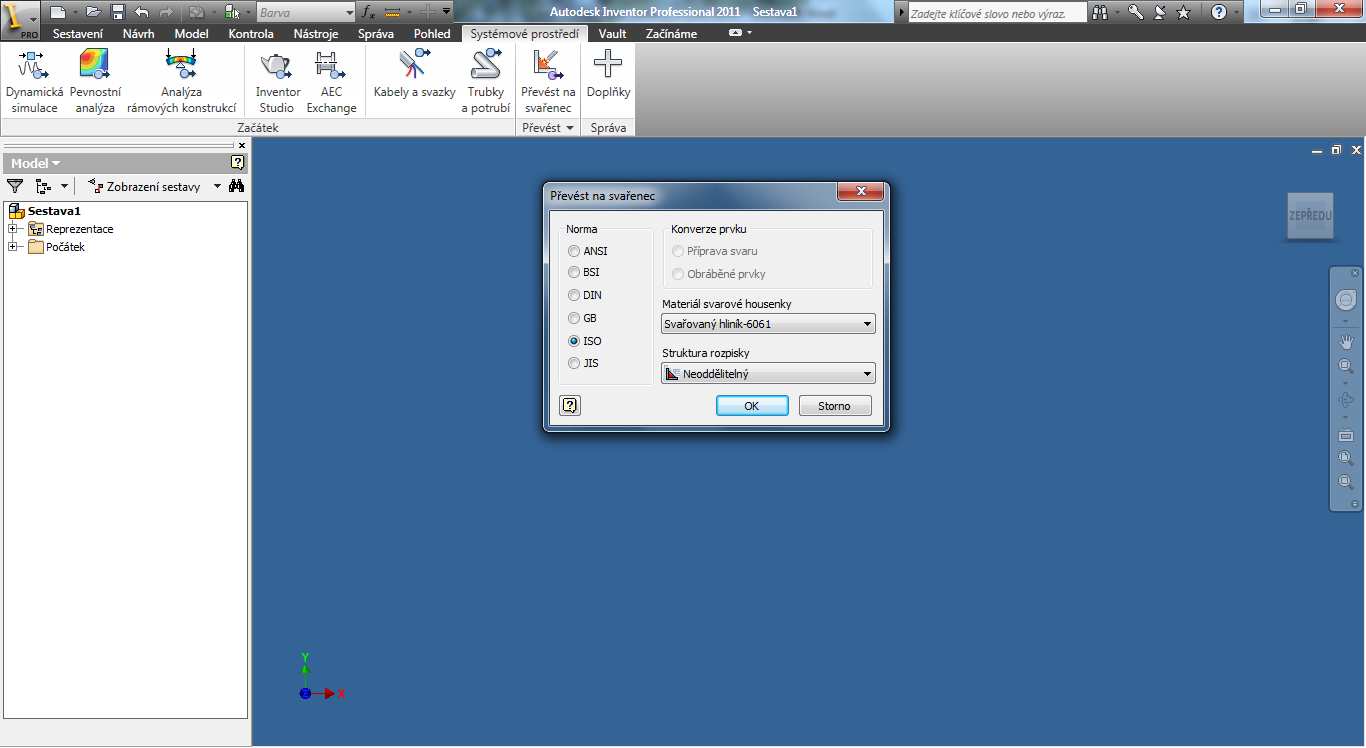The image size is (1366, 748).
Task: Switch to the Kontrola tab
Action: click(x=251, y=33)
